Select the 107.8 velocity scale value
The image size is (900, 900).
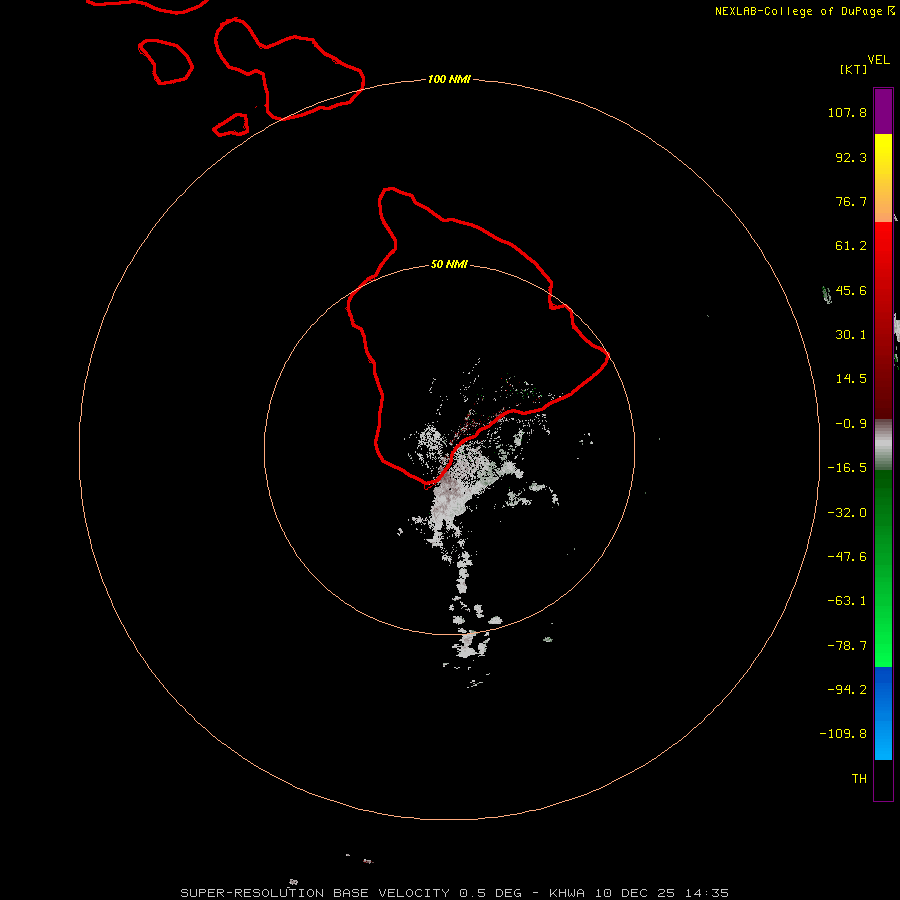point(847,112)
